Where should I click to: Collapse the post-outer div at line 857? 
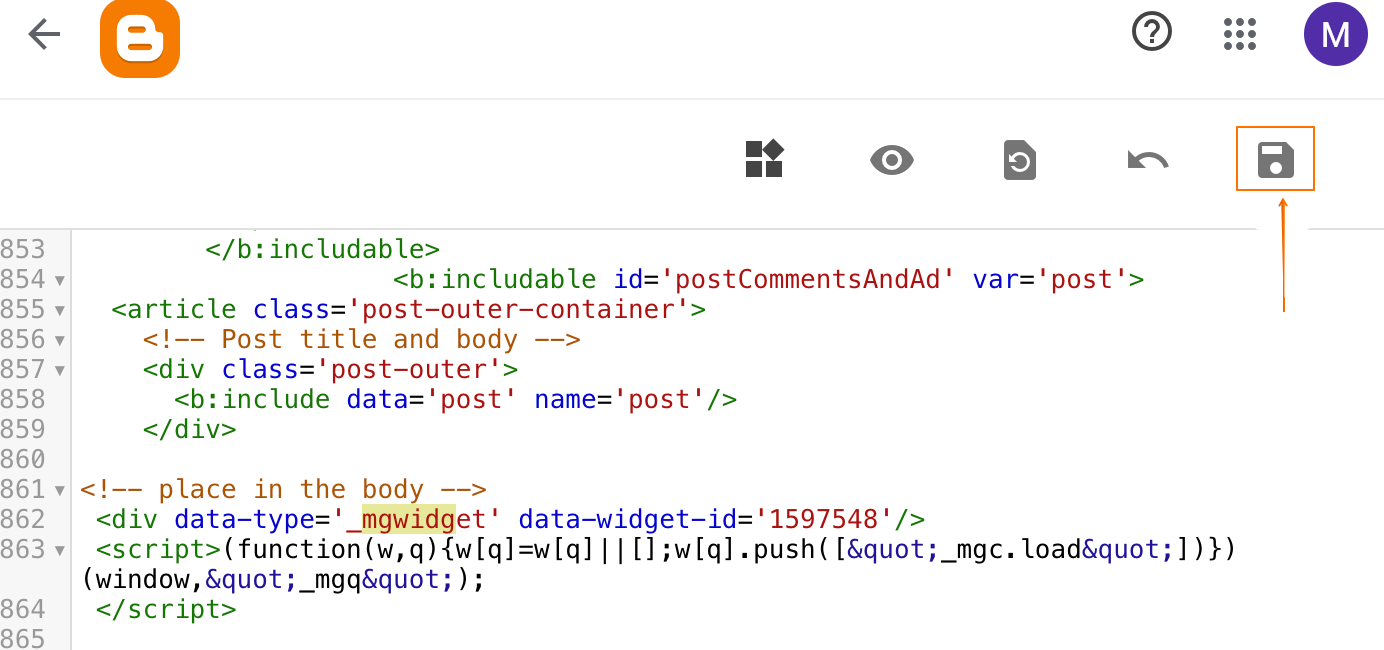click(x=61, y=370)
